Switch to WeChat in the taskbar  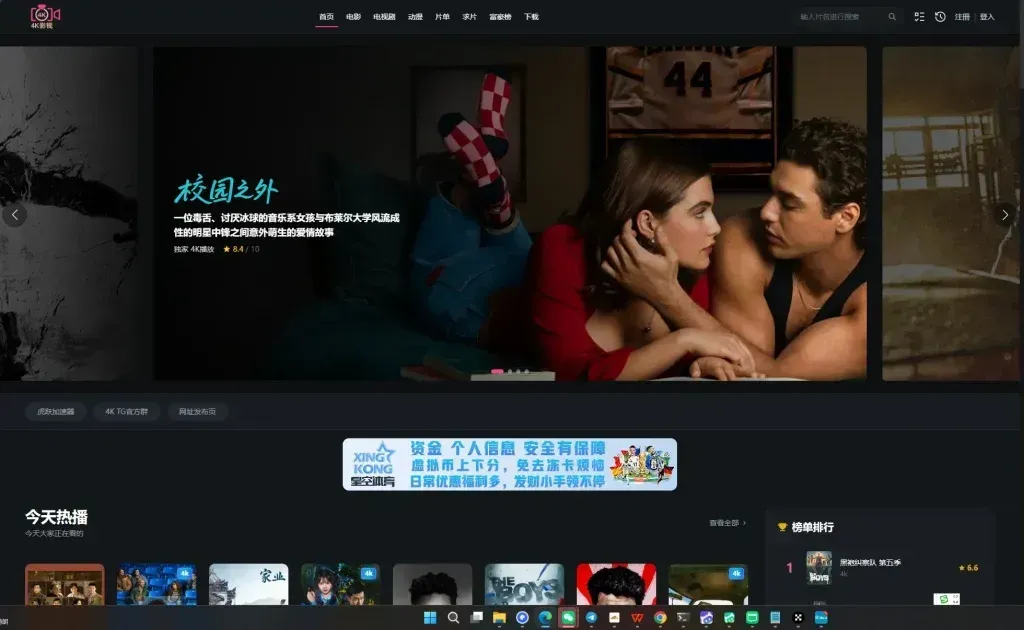pyautogui.click(x=568, y=618)
